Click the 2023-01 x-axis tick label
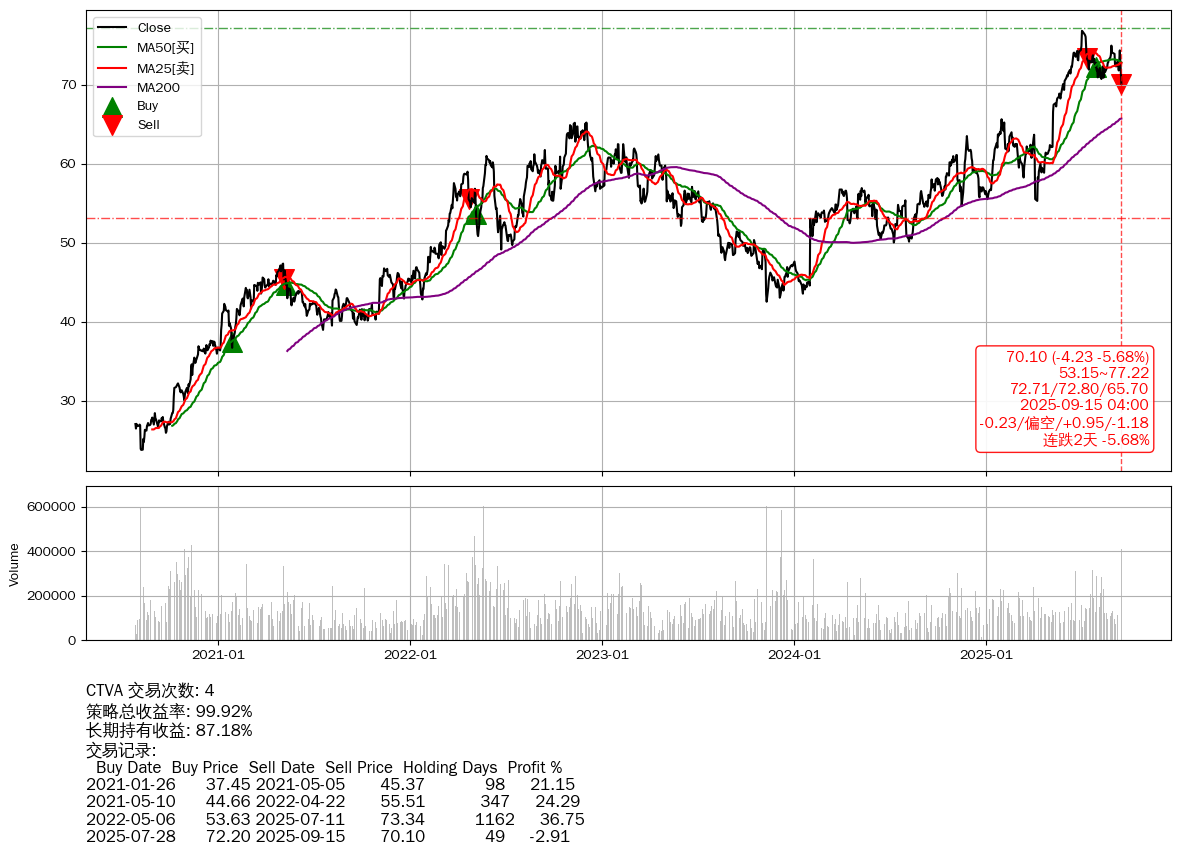1180x855 pixels. [x=602, y=655]
